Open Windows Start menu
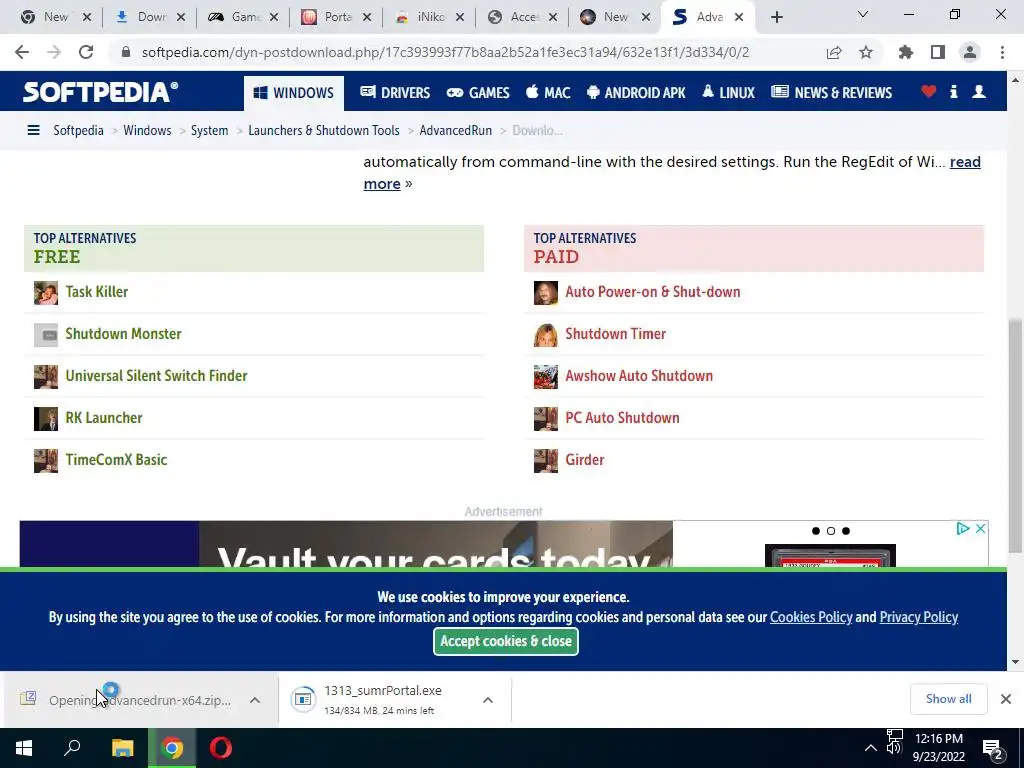 [x=24, y=748]
